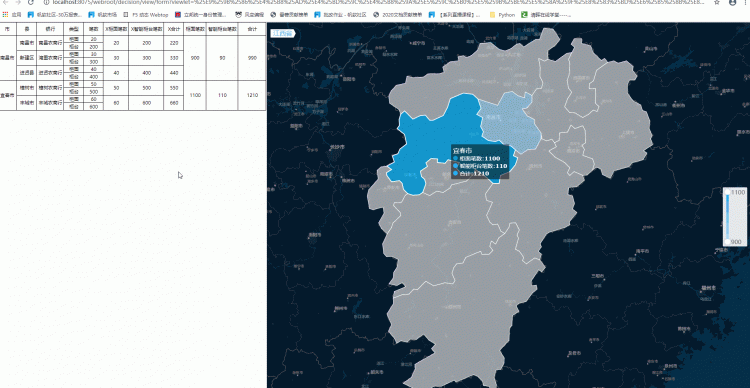
Task: Bookmark this page with the star icon
Action: coord(717,2)
